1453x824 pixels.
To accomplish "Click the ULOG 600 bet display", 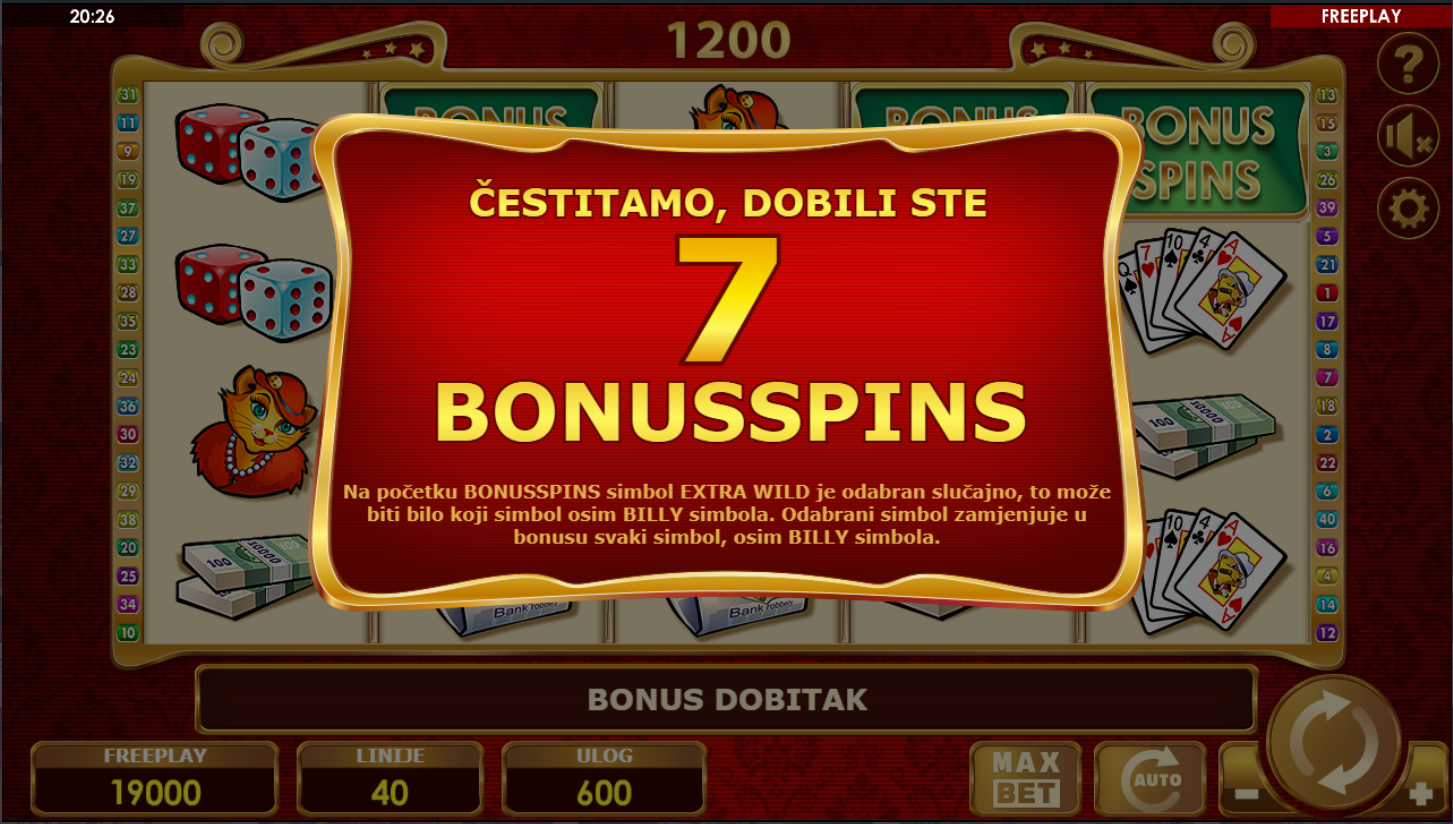I will pyautogui.click(x=604, y=779).
